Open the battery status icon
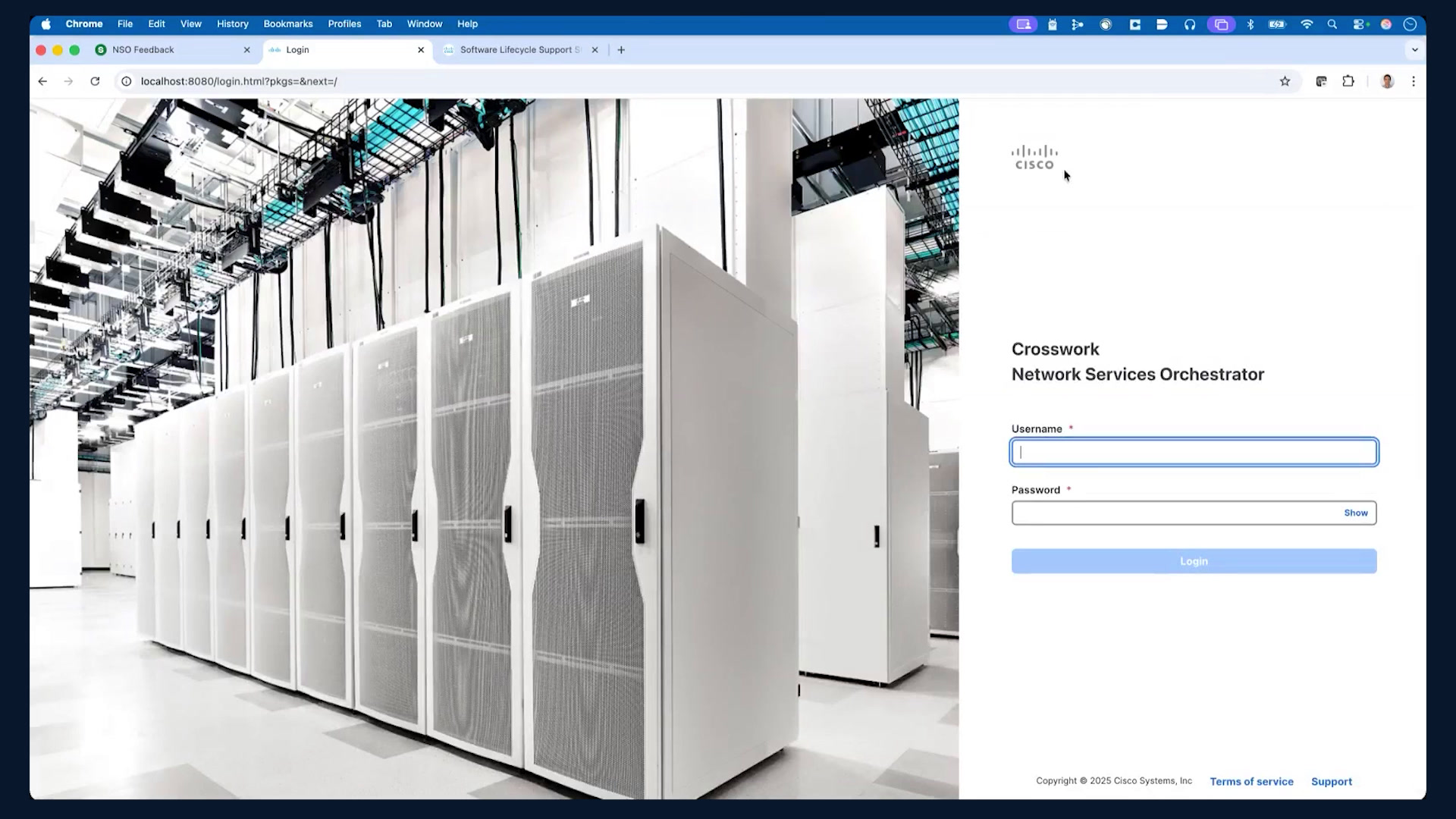This screenshot has height=819, width=1456. pos(1278,24)
